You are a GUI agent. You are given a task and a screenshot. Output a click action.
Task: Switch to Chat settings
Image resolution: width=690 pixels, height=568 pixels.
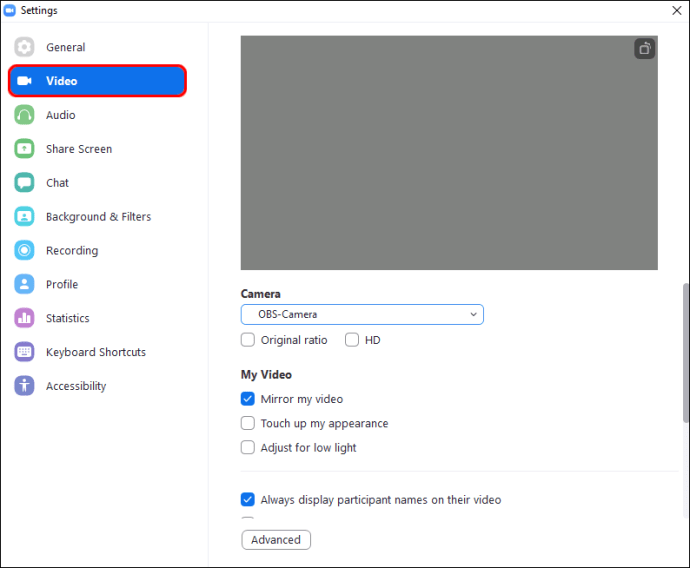(57, 183)
